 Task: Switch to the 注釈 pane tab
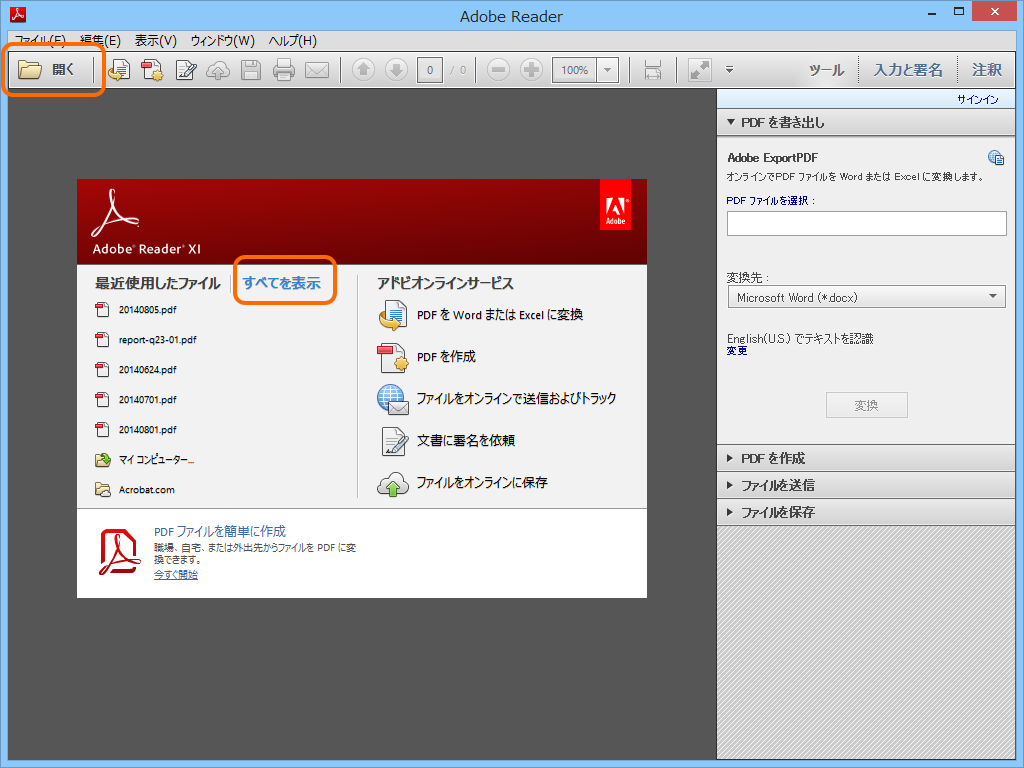(986, 70)
